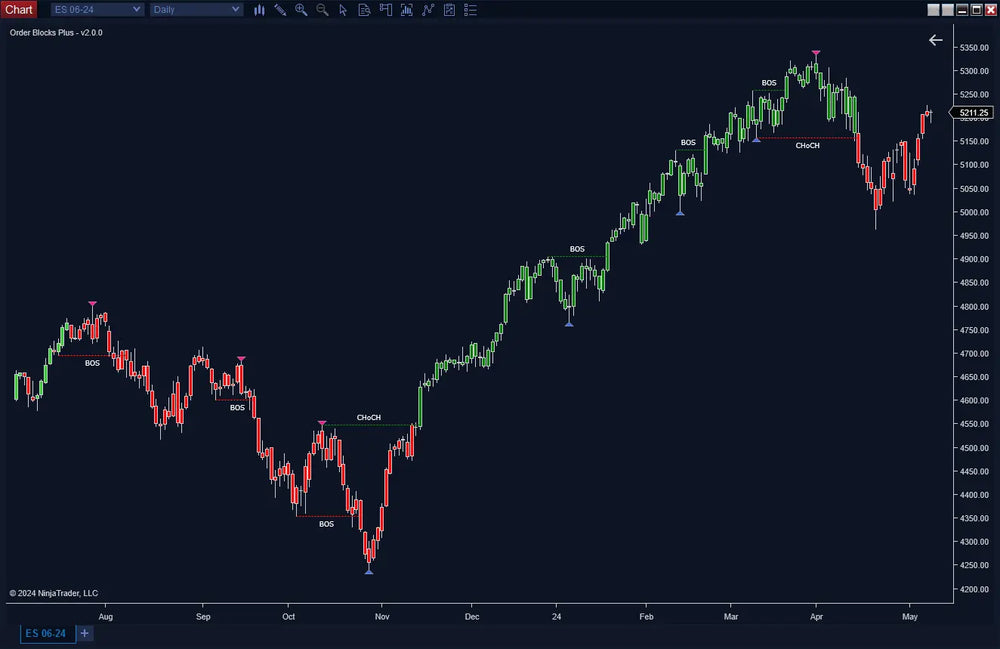Open the Indicators icon on toolbar
This screenshot has height=649, width=1000.
(406, 10)
